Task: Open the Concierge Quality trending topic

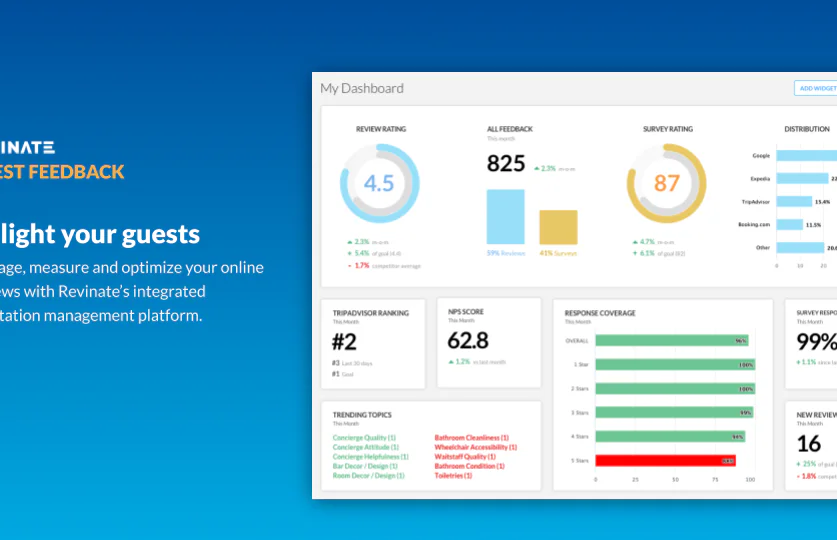Action: 364,438
